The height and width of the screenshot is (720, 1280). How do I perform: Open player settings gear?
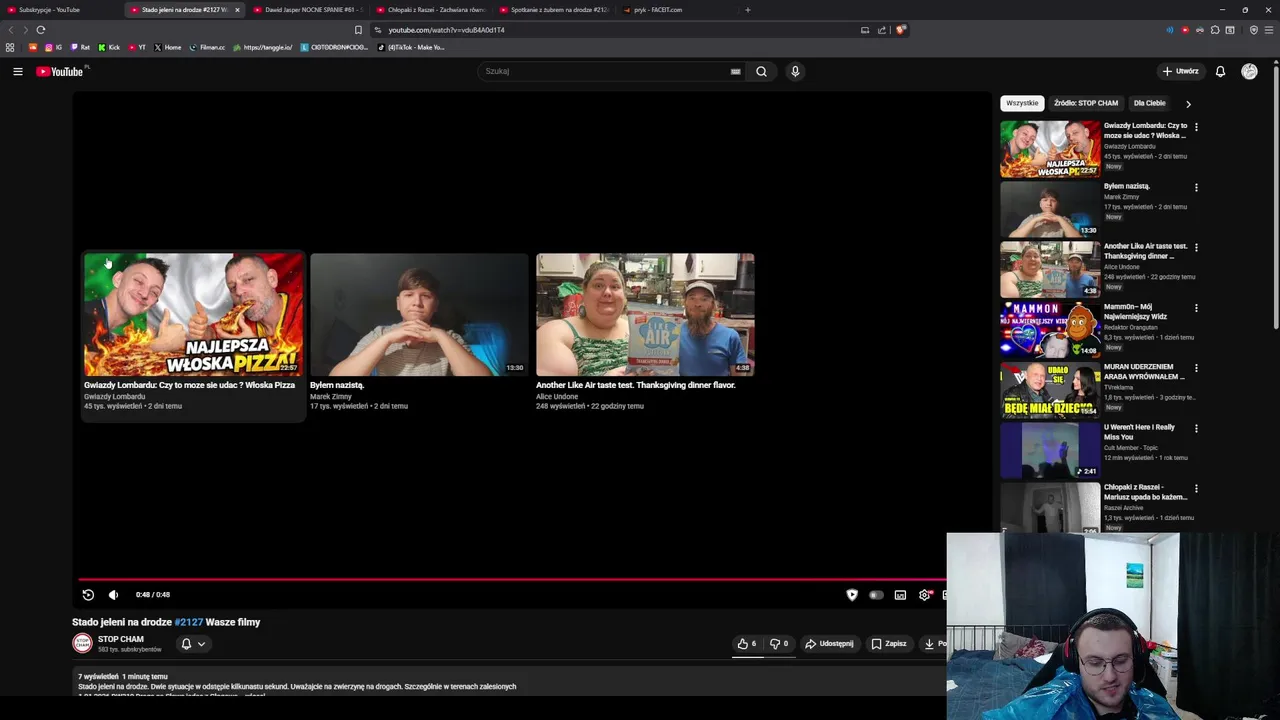pyautogui.click(x=924, y=595)
